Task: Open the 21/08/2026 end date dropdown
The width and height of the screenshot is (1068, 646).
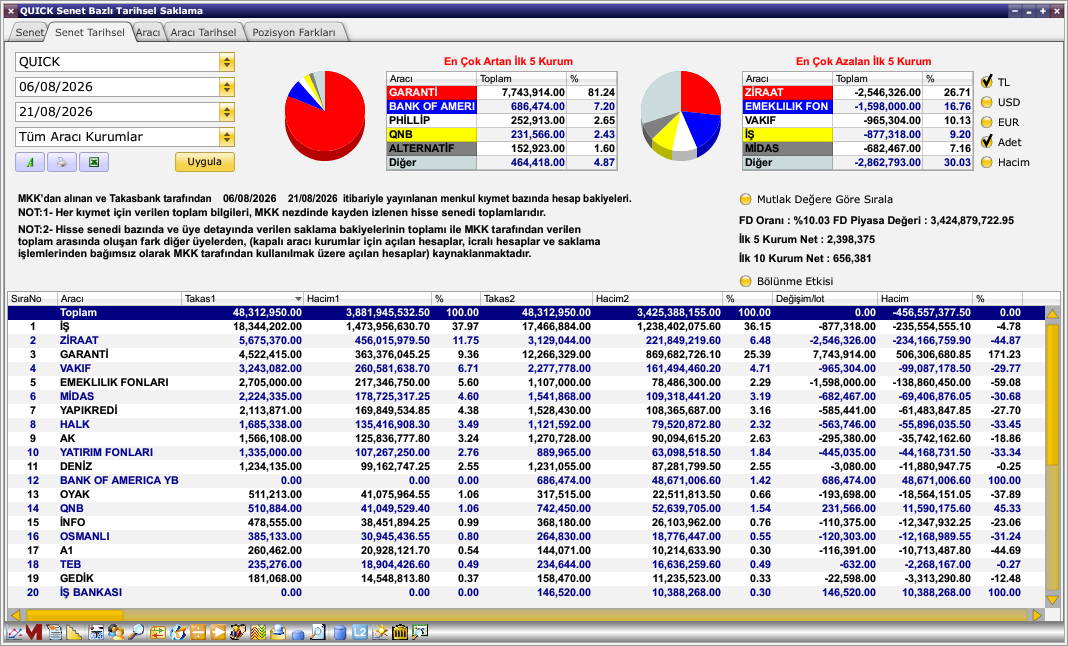Action: coord(227,112)
